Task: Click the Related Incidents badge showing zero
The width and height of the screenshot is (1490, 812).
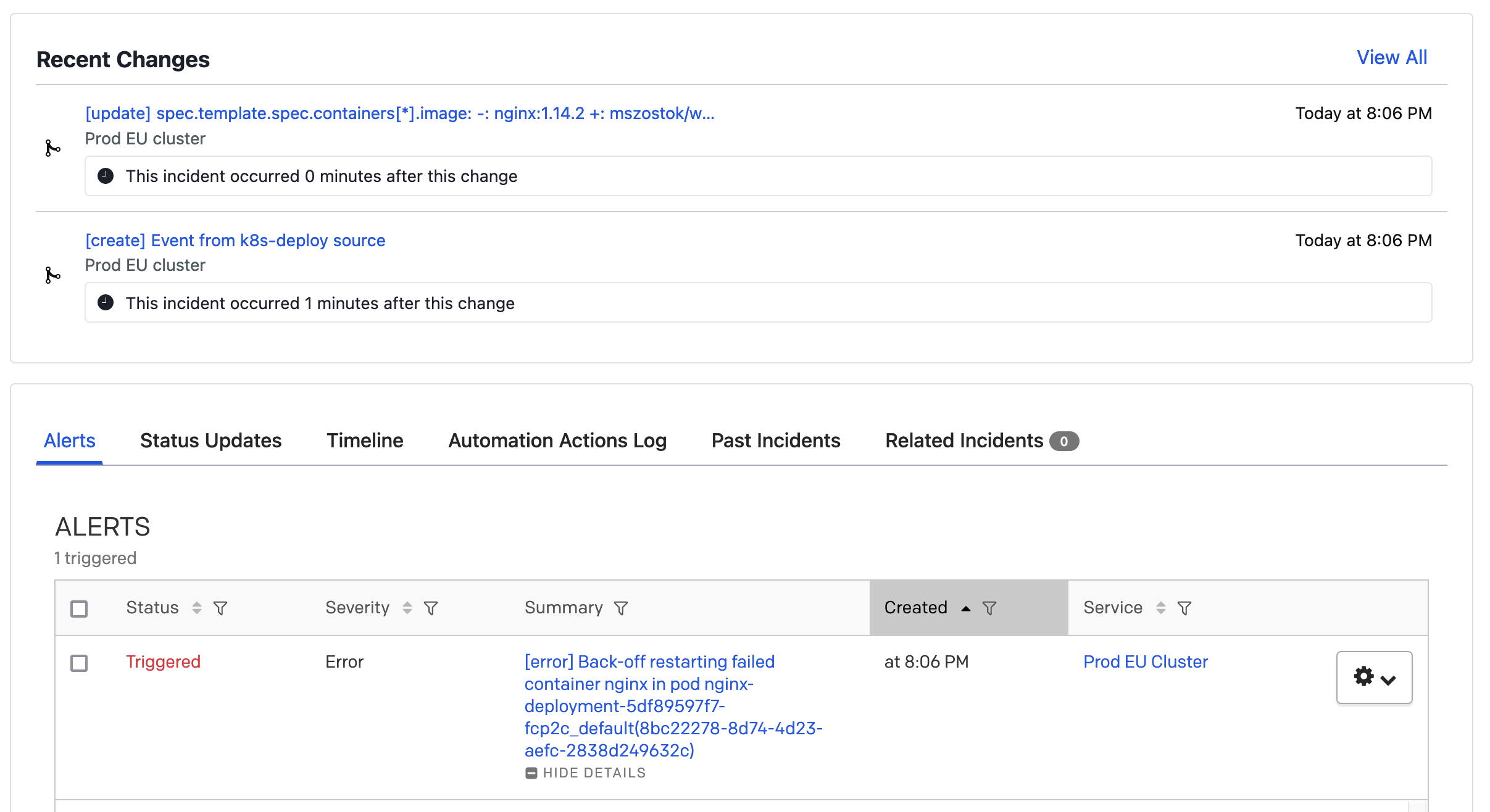Action: (1064, 440)
